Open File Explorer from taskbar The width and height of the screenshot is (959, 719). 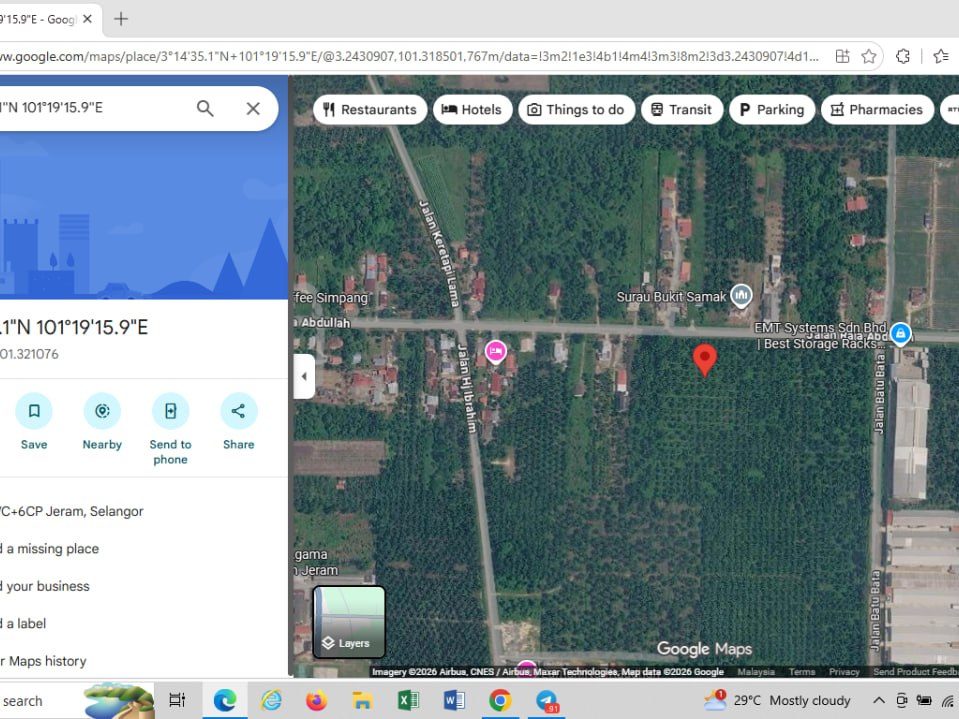362,700
